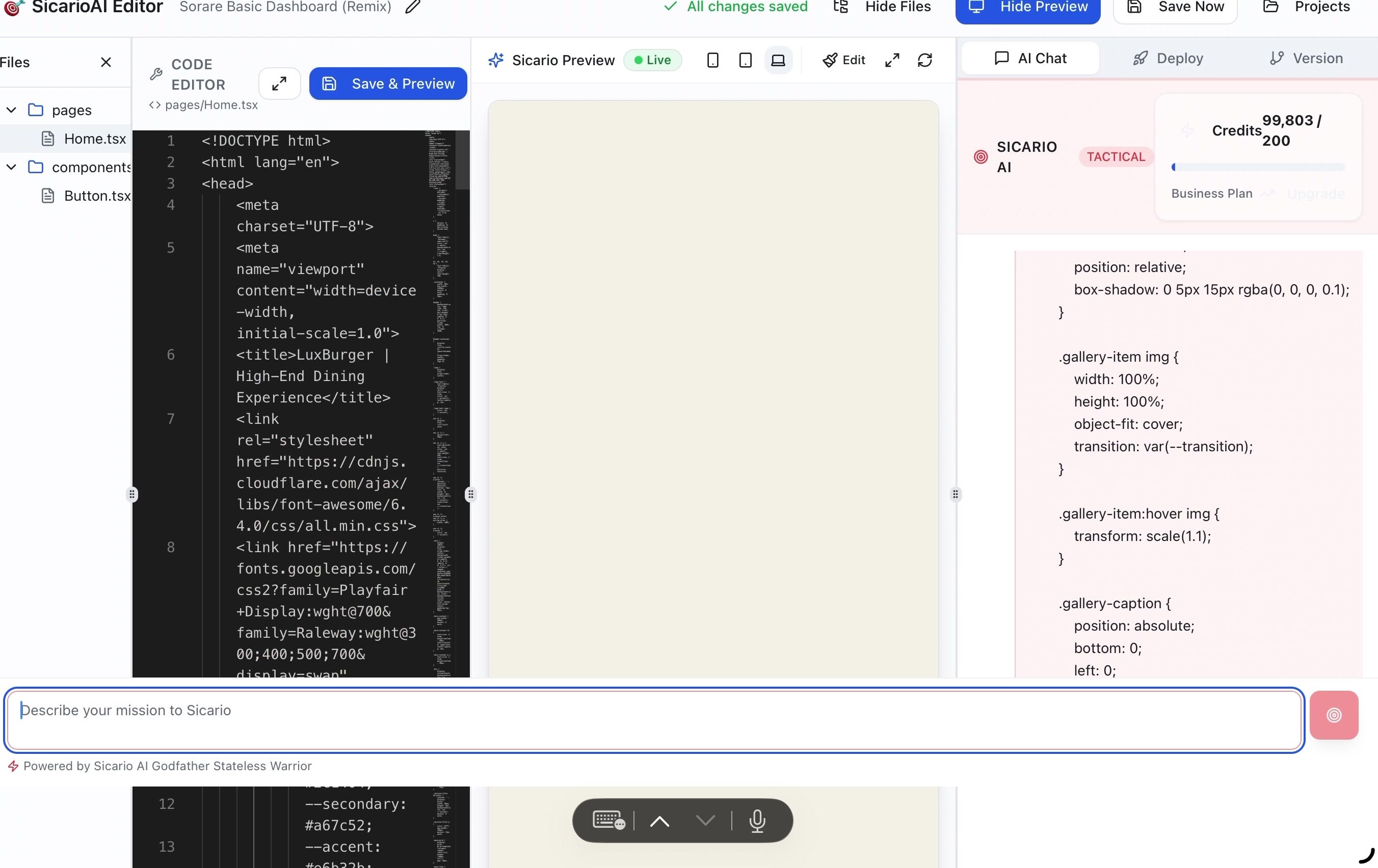This screenshot has height=868, width=1378.
Task: Select the tablet preview size icon
Action: point(745,60)
